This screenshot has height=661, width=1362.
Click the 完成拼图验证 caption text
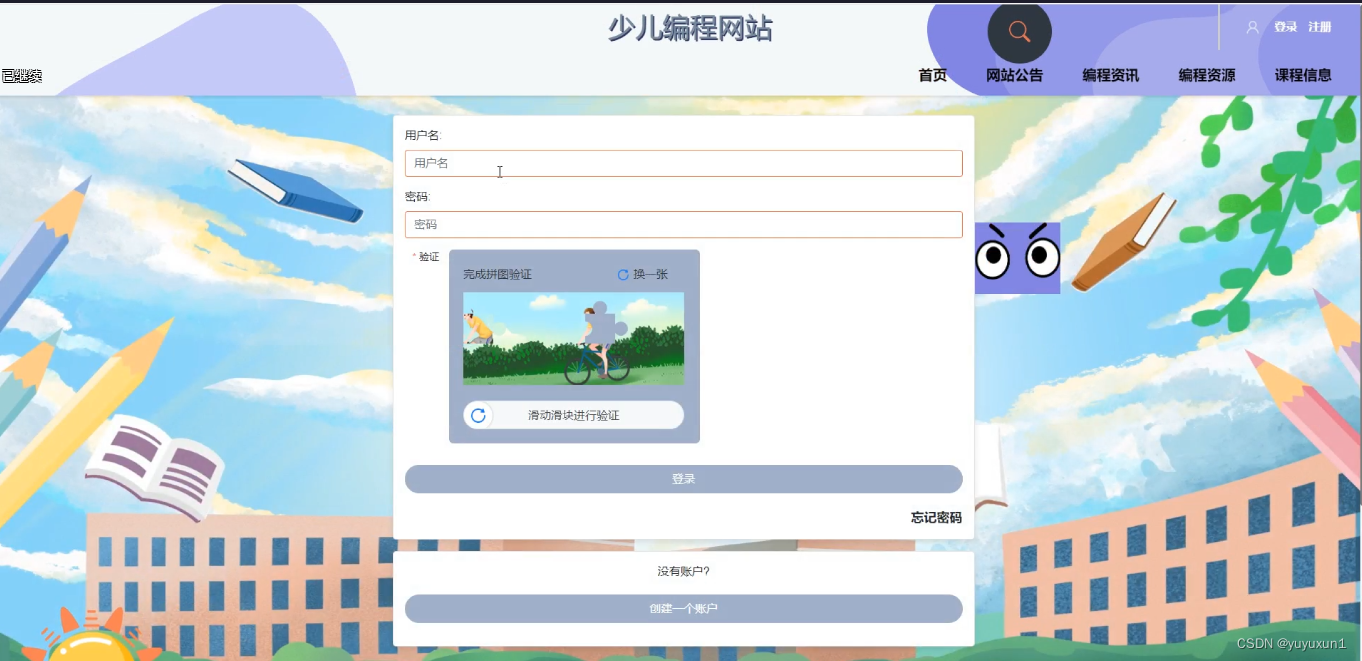[497, 274]
